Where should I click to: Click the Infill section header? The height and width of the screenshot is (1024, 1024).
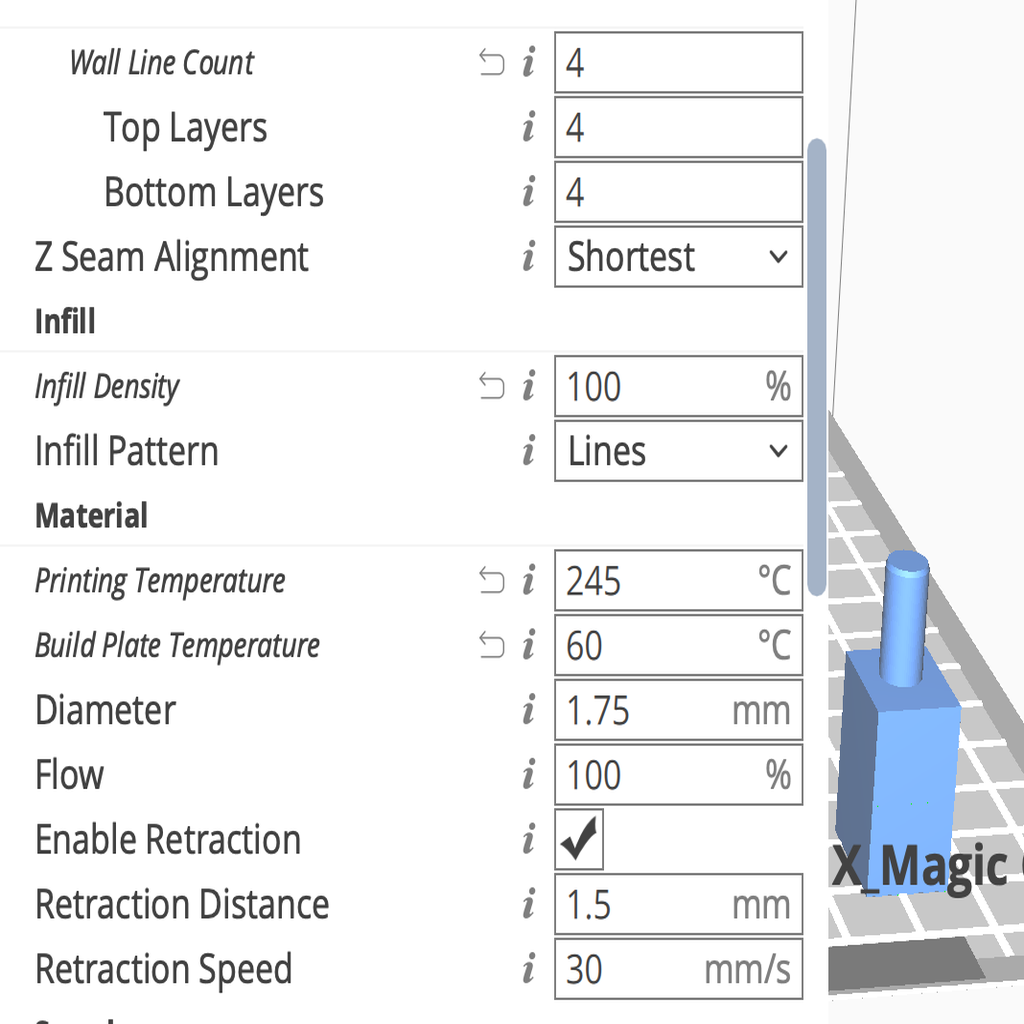(x=65, y=321)
